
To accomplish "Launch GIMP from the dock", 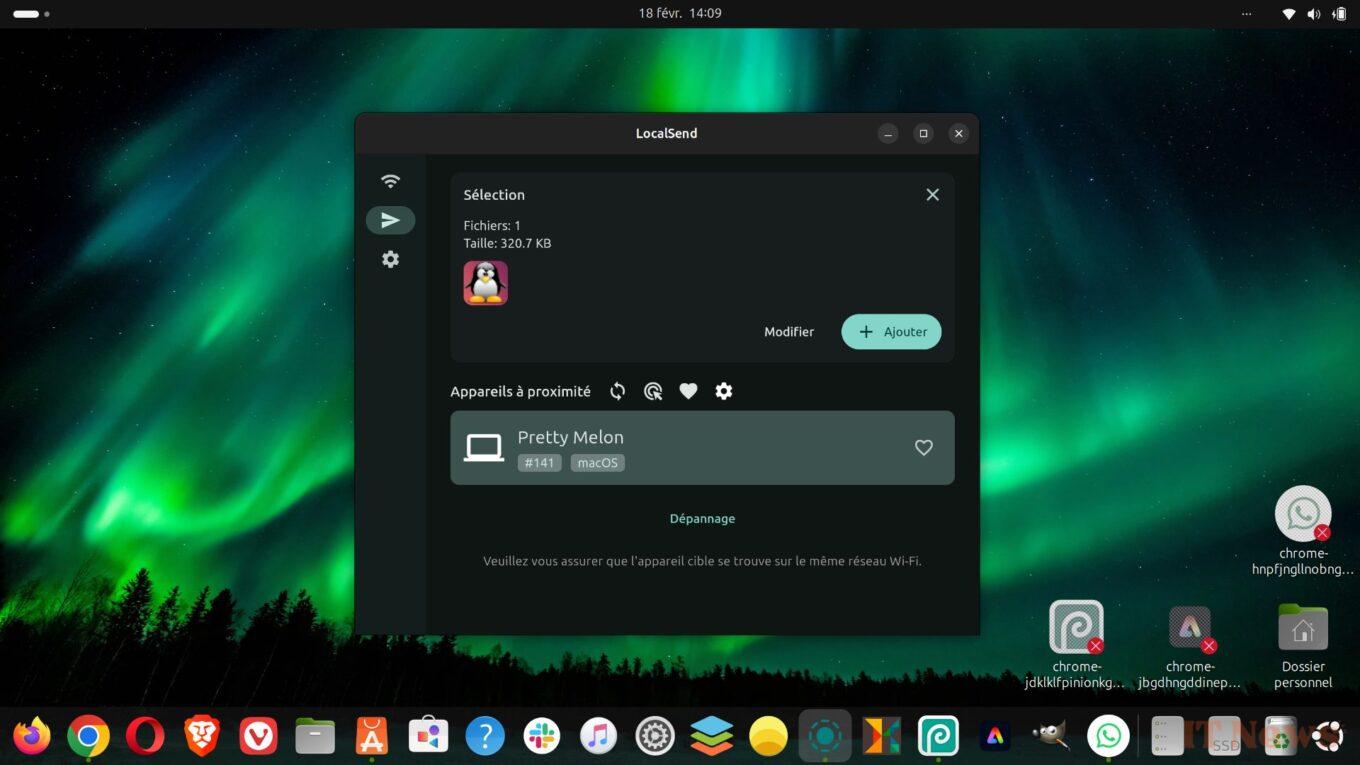I will pos(1051,737).
